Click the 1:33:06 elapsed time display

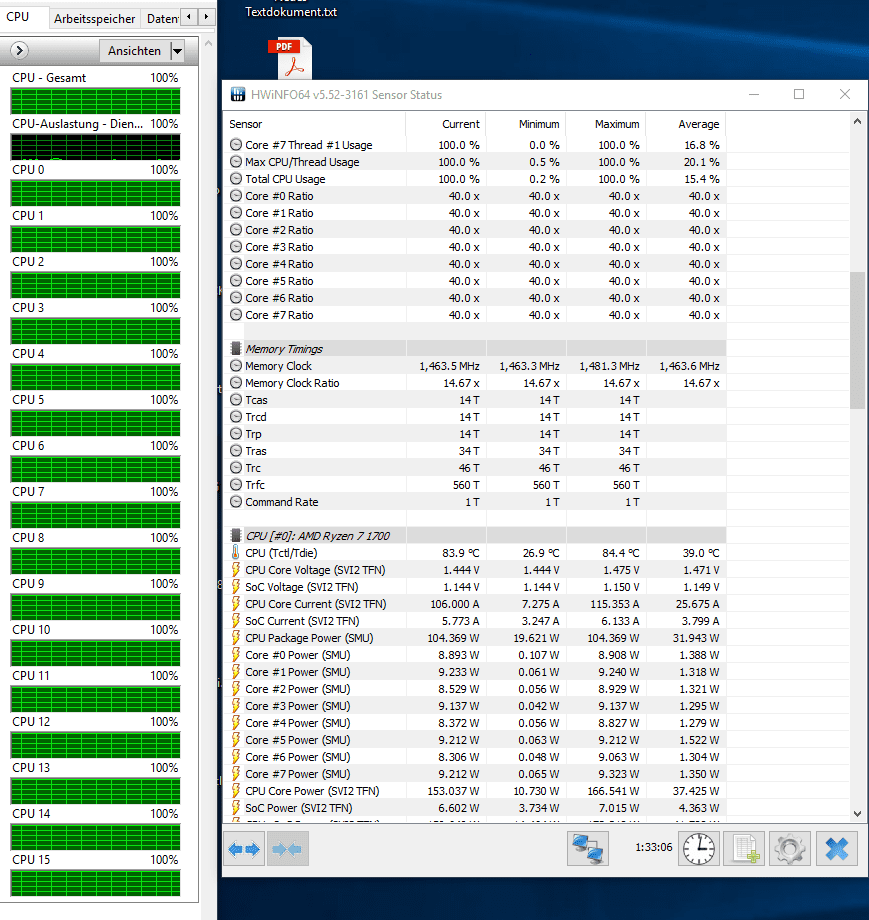click(654, 847)
